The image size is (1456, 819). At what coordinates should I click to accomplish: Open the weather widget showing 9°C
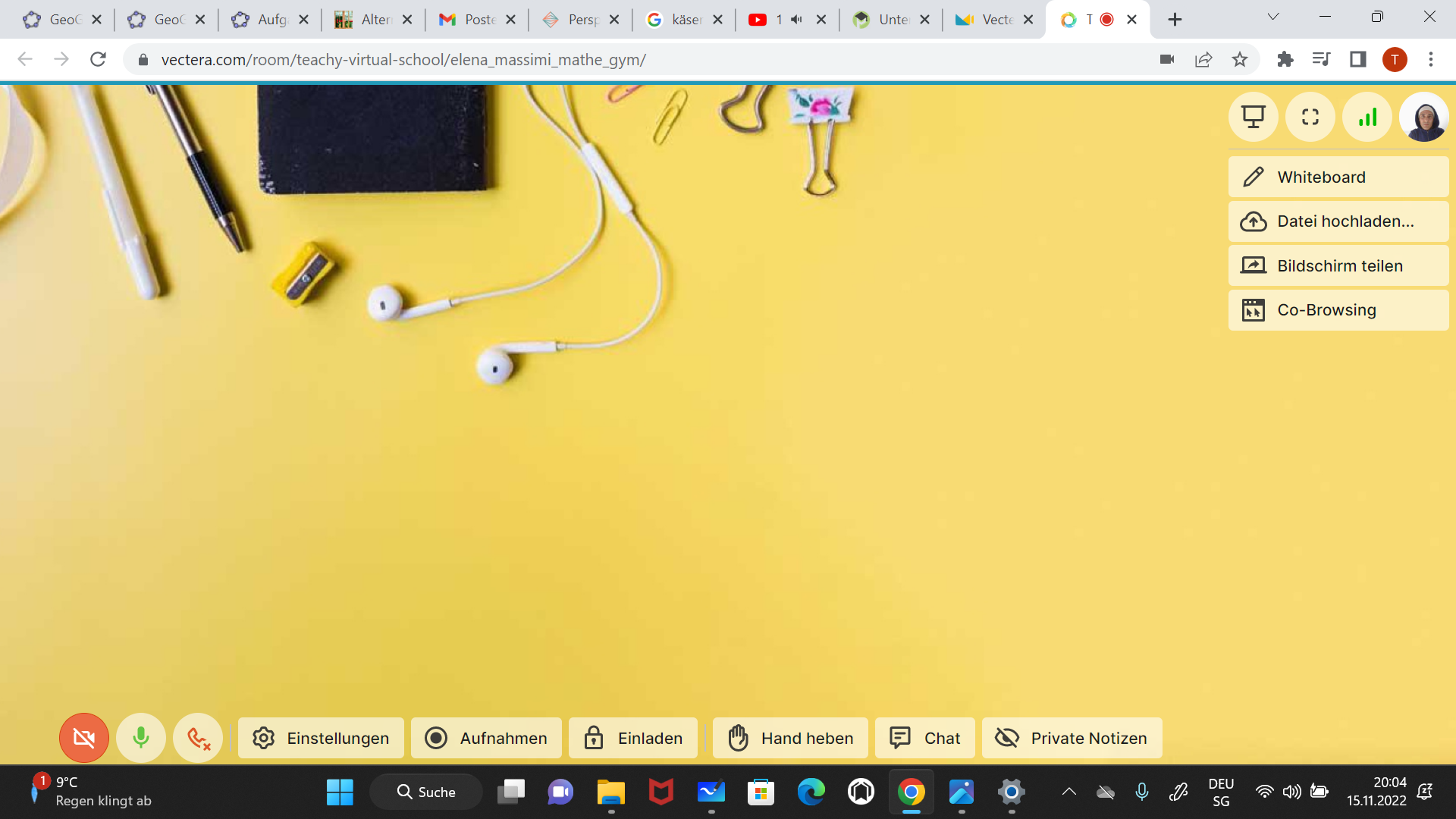91,792
